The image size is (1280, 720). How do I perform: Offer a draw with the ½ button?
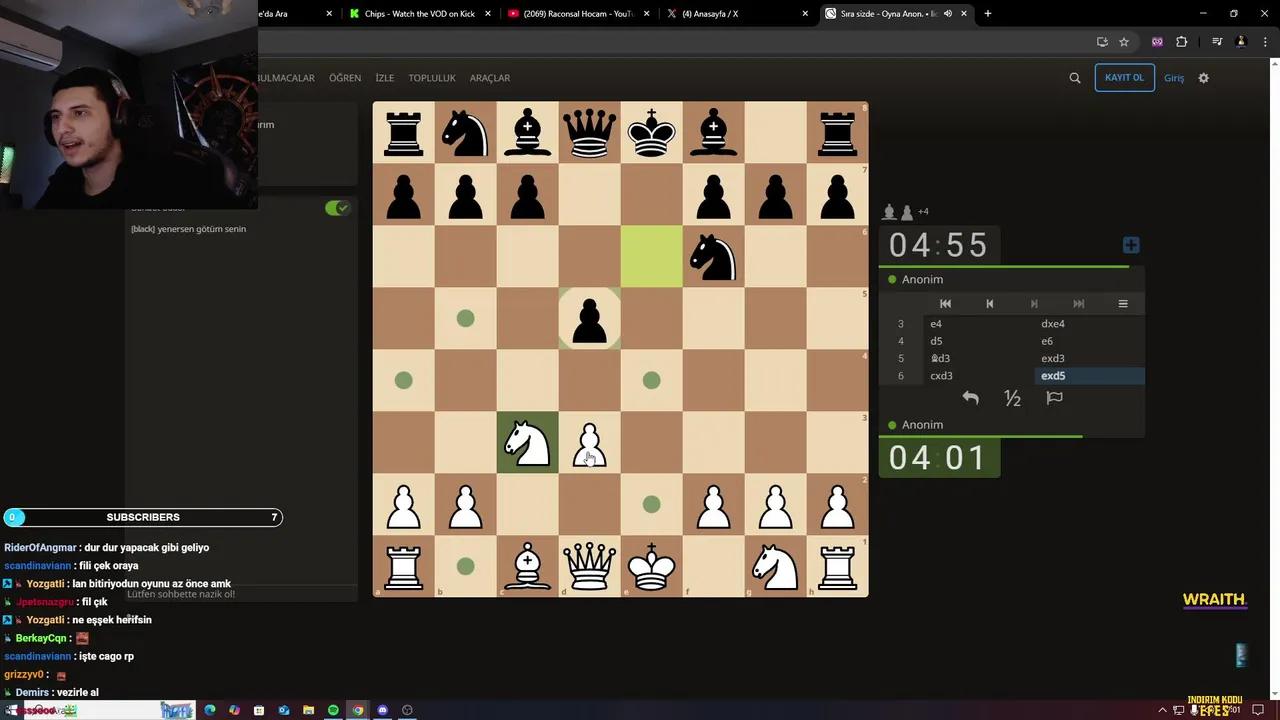[x=1012, y=399]
